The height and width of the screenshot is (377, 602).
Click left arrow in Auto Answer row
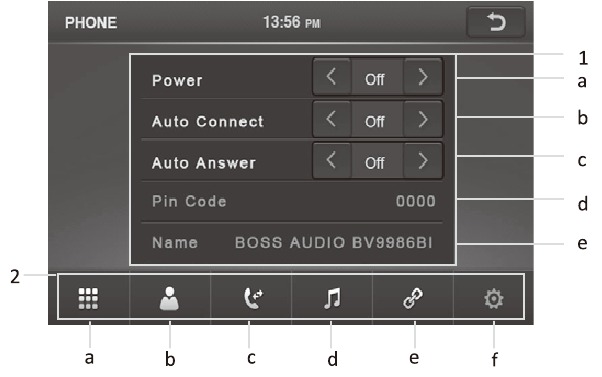click(x=332, y=160)
